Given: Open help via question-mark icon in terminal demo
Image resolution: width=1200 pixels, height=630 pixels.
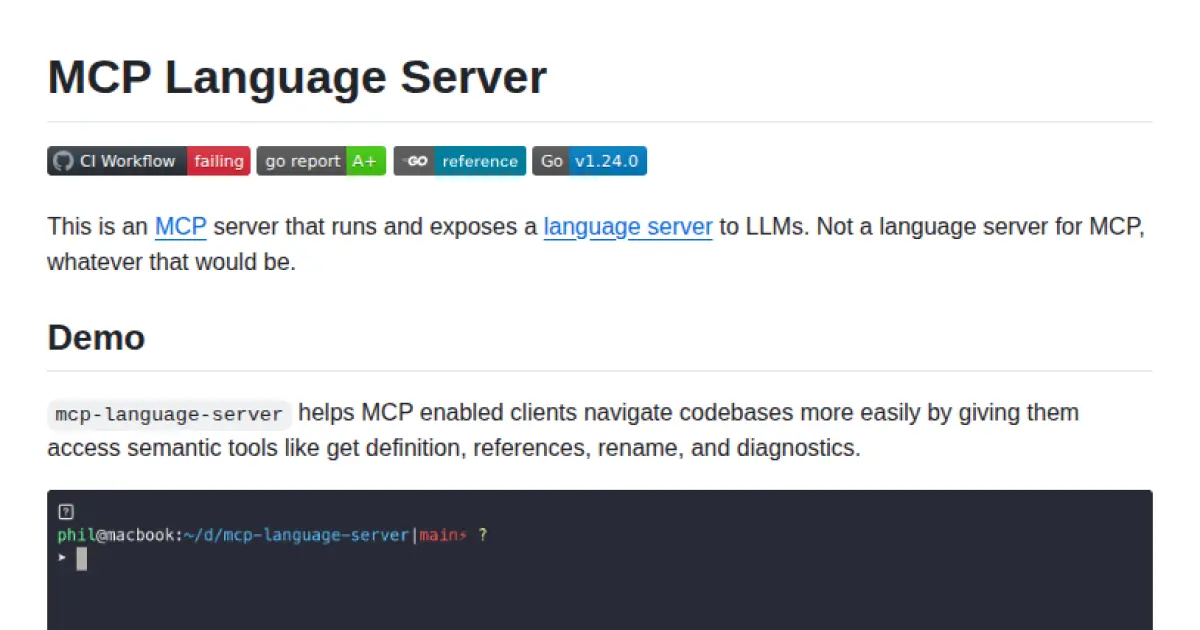Looking at the screenshot, I should tap(65, 511).
